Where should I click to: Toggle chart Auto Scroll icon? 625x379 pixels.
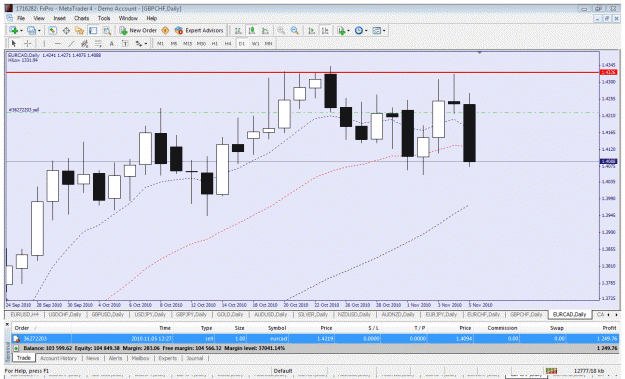pyautogui.click(x=312, y=31)
